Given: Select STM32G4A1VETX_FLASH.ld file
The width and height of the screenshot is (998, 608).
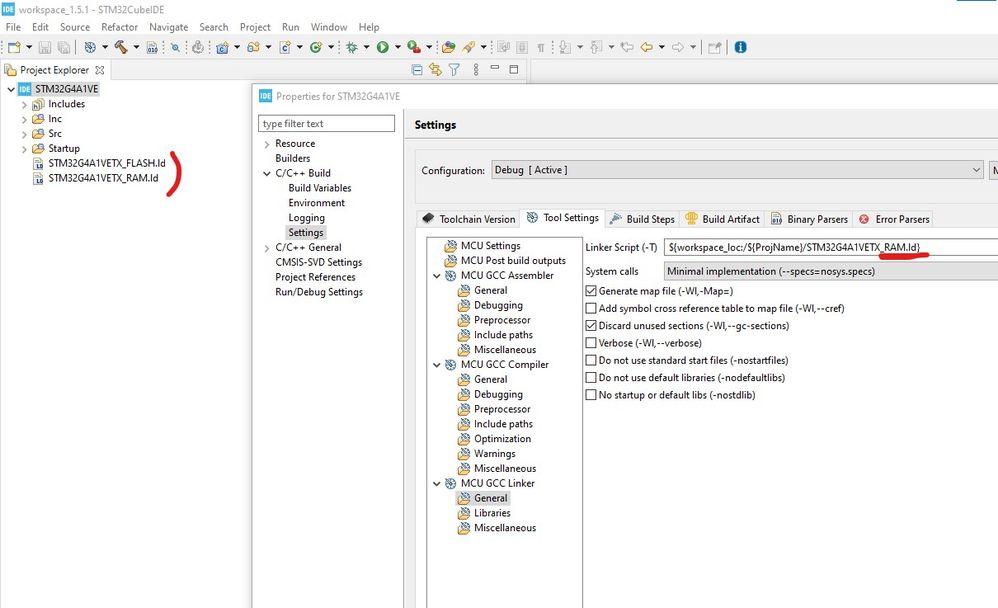Looking at the screenshot, I should (106, 163).
